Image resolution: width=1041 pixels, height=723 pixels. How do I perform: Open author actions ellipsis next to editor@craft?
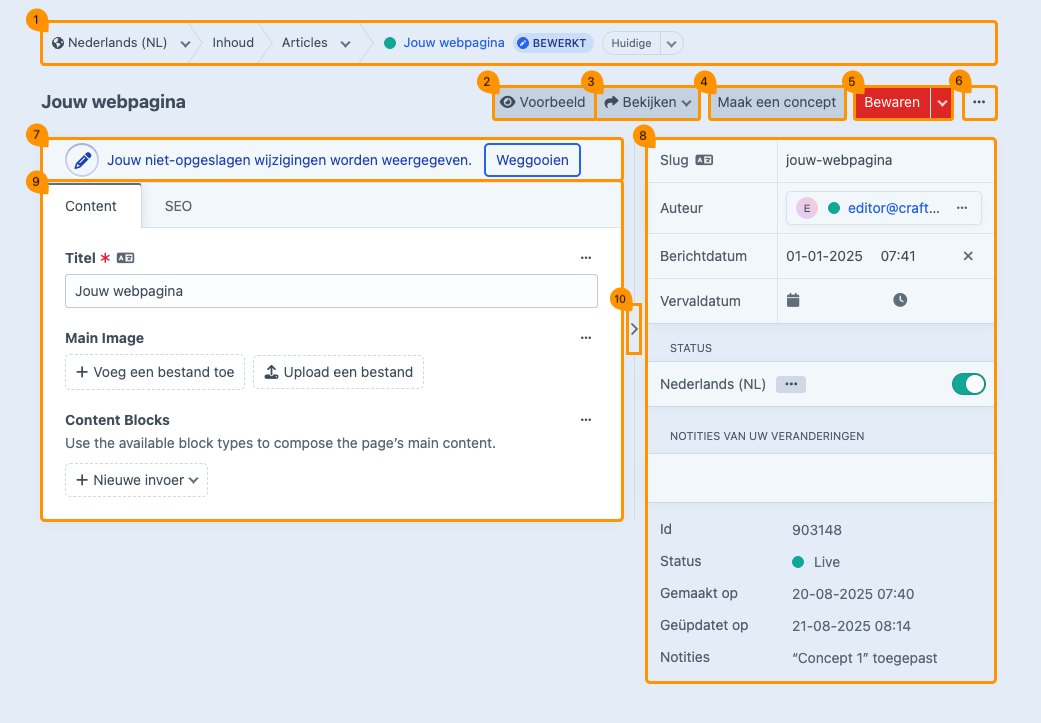(961, 208)
